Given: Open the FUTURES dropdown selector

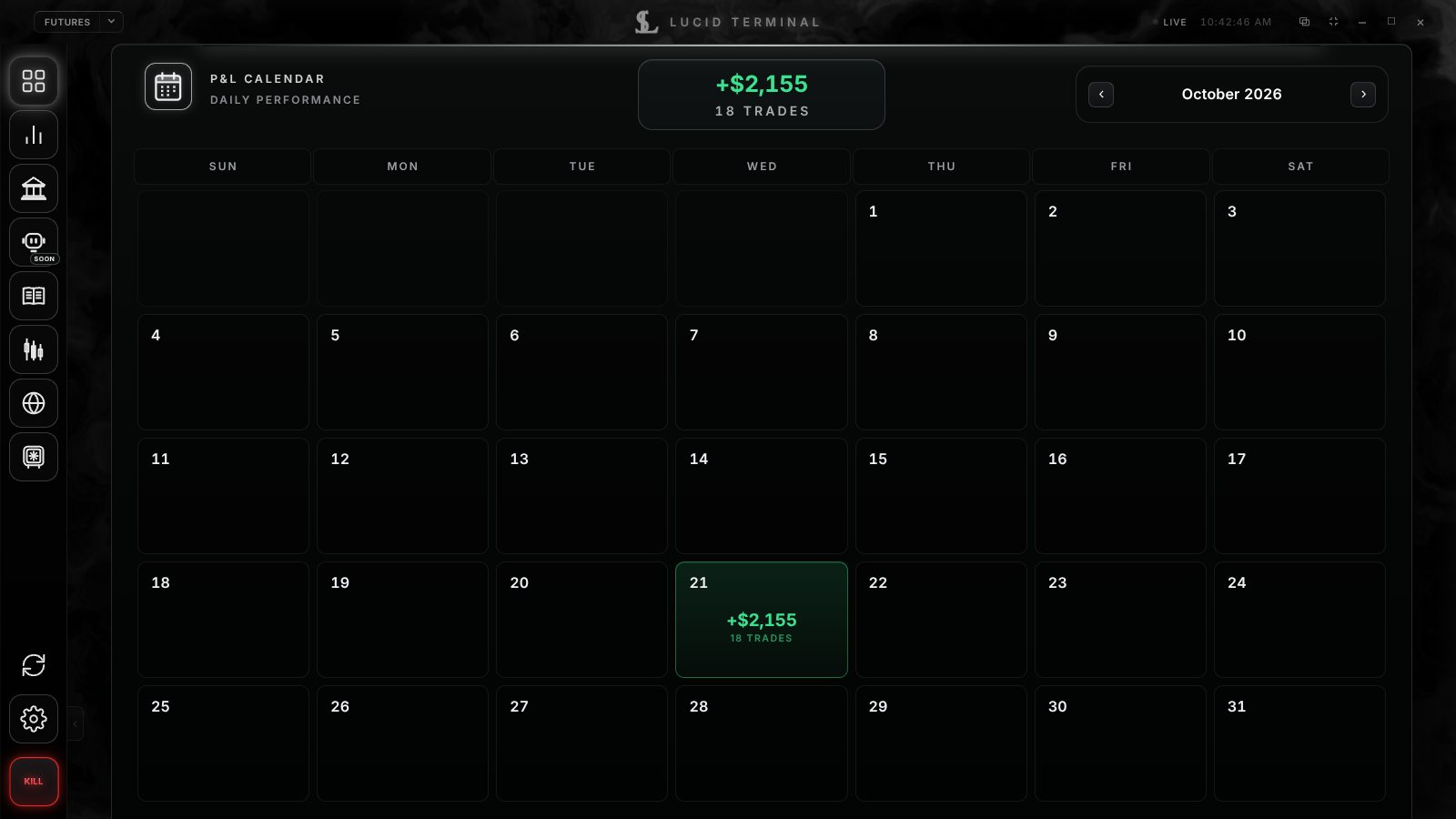Looking at the screenshot, I should 78,22.
